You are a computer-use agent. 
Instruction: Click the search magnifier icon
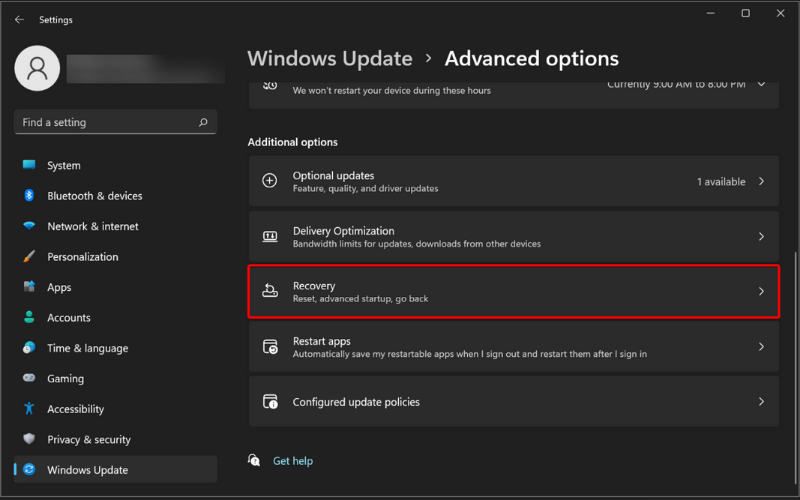point(203,122)
